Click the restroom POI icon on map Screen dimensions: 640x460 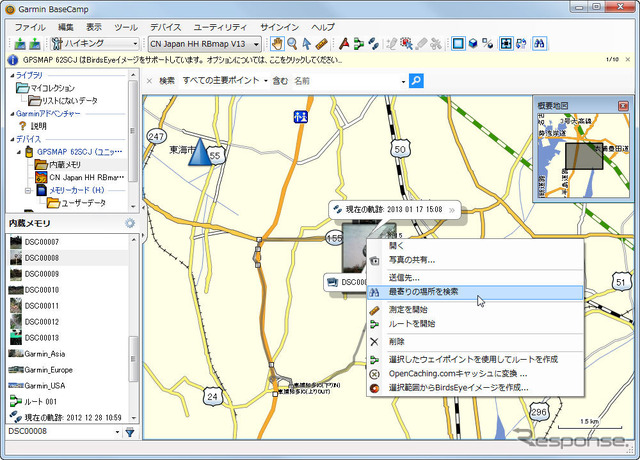coord(300,117)
